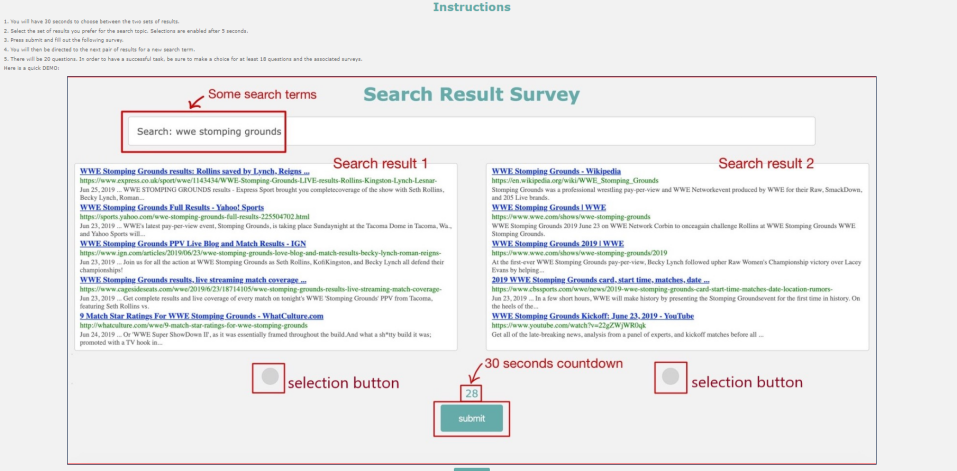Screen dimensions: 957x471
Task: Click the 'Here is a quick DEMO' text
Action: (x=31, y=68)
